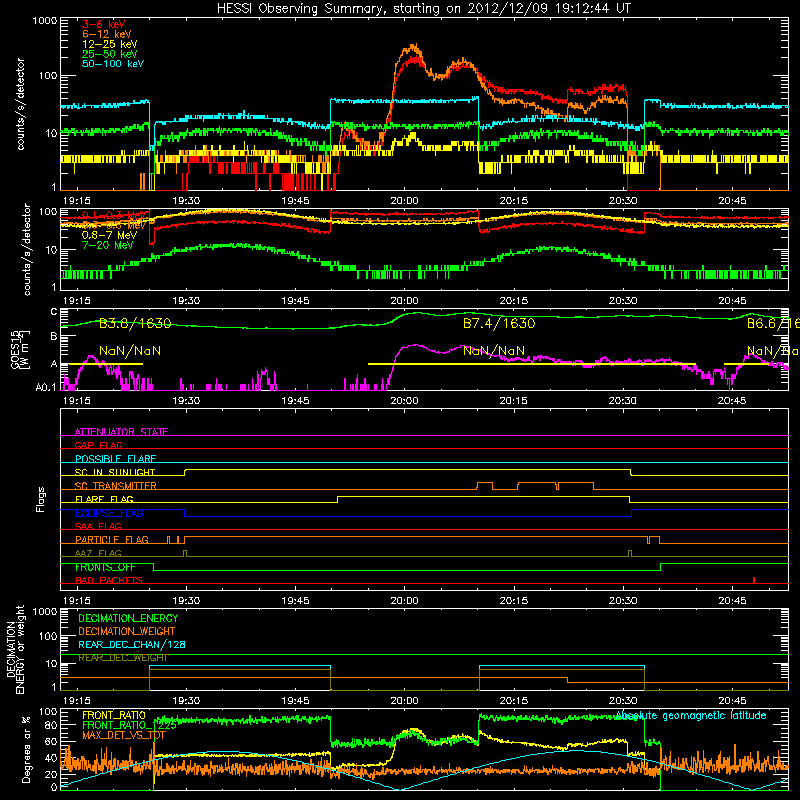Click the NaN/NaN label below B3.8/1630
The height and width of the screenshot is (800, 800).
(130, 351)
